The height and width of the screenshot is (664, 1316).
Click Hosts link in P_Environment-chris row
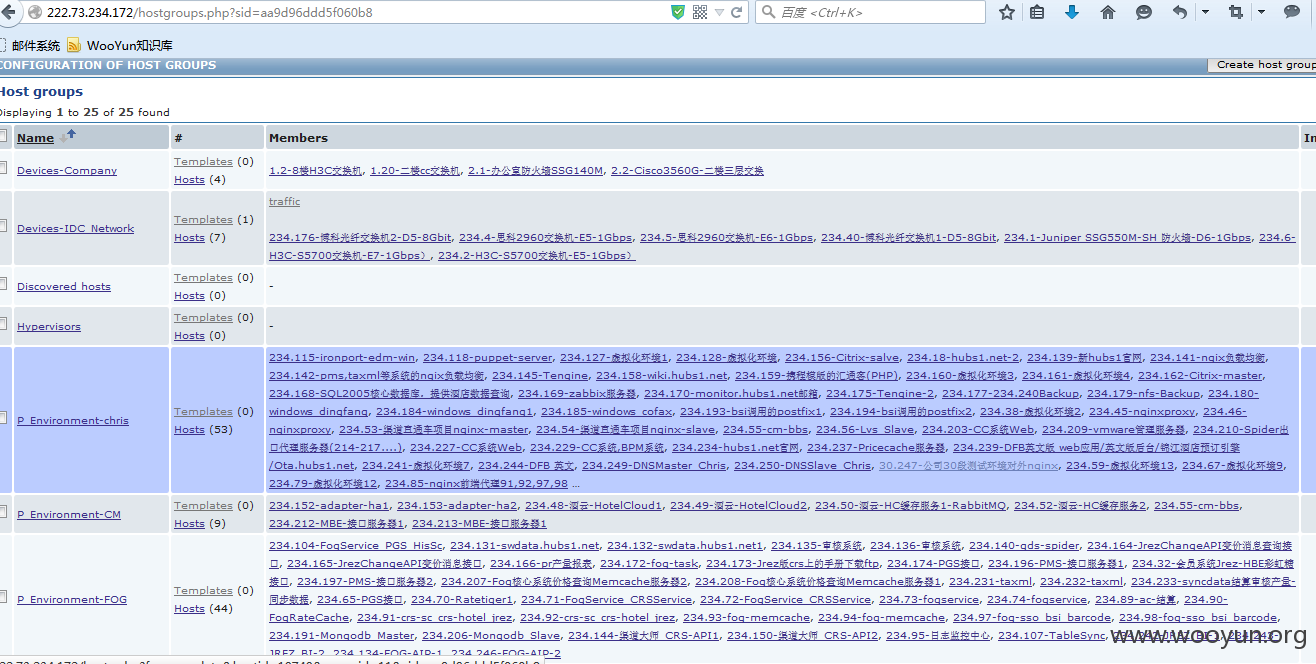189,430
